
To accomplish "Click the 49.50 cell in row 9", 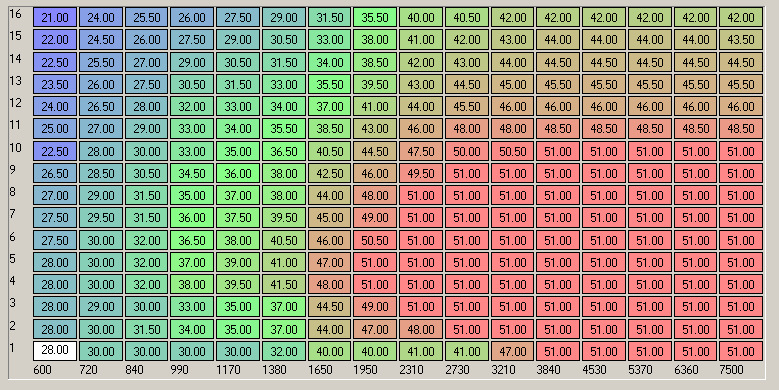I will (421, 173).
